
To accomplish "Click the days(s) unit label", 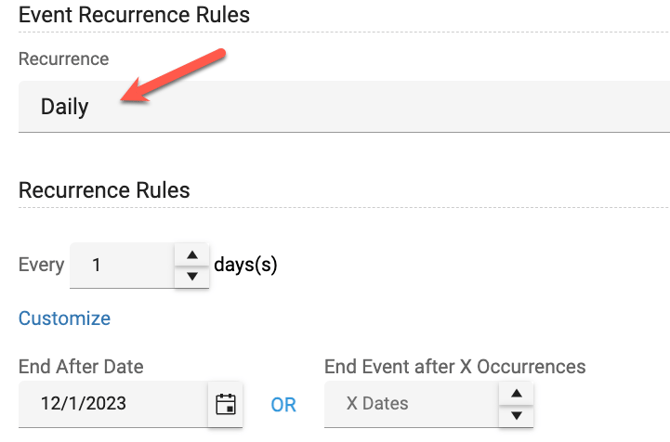I will tap(245, 265).
